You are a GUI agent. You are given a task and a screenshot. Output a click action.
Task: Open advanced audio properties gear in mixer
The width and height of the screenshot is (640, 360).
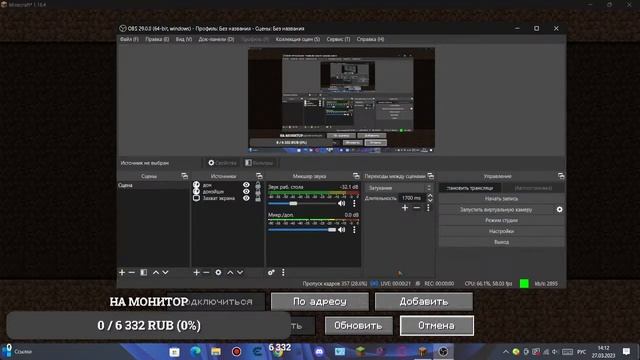pos(271,272)
